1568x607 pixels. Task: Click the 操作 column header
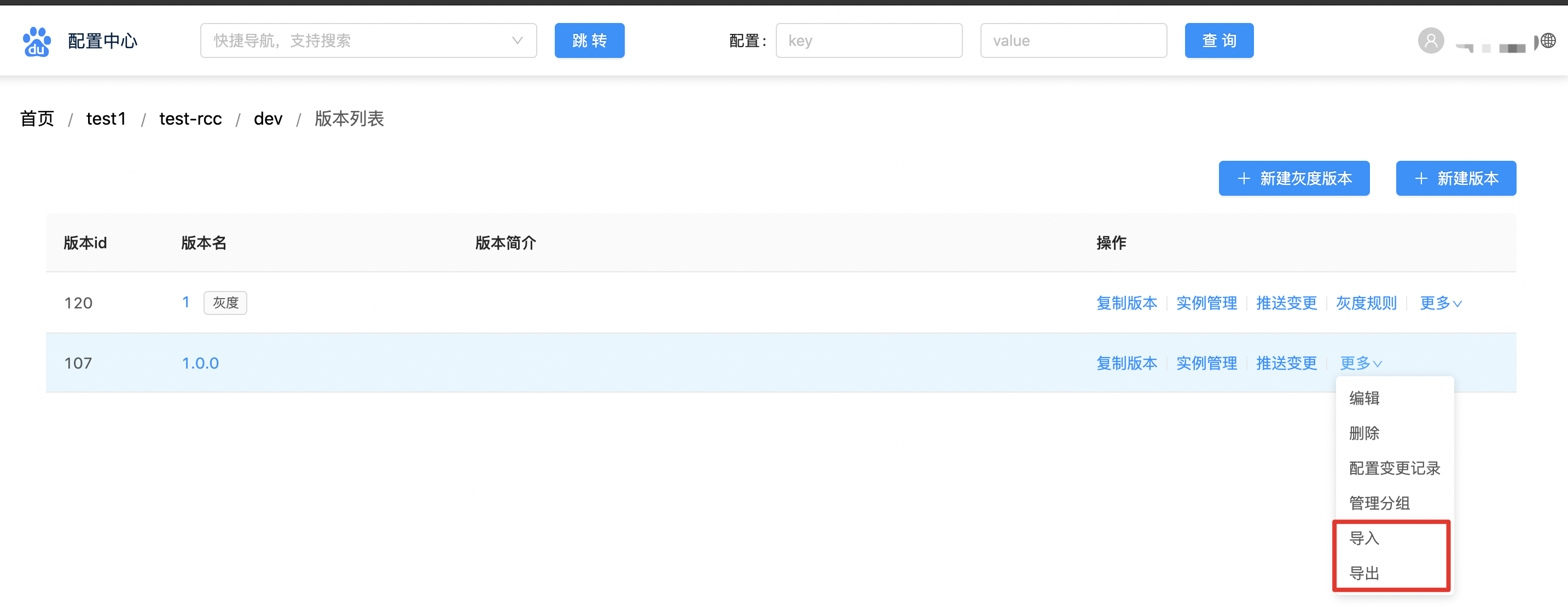coord(1111,243)
